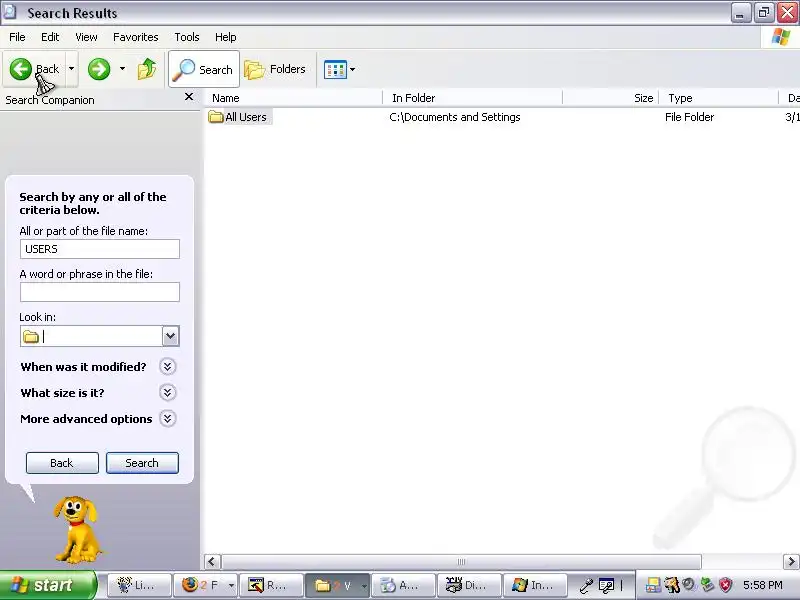Restore down the Search Results window
Viewport: 800px width, 600px height.
click(764, 13)
